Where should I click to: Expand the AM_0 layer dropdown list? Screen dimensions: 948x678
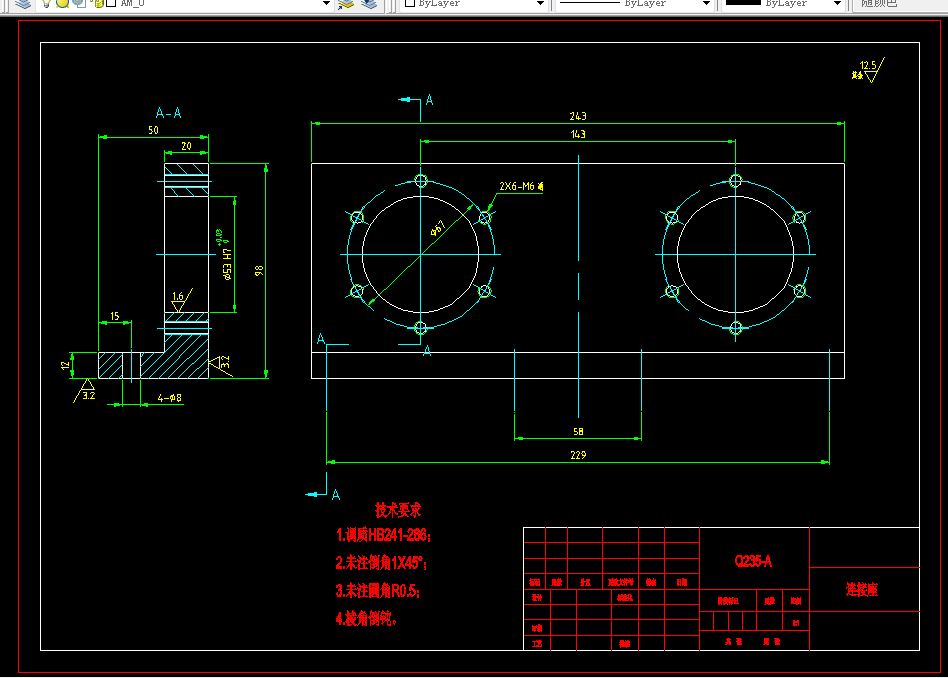click(326, 3)
